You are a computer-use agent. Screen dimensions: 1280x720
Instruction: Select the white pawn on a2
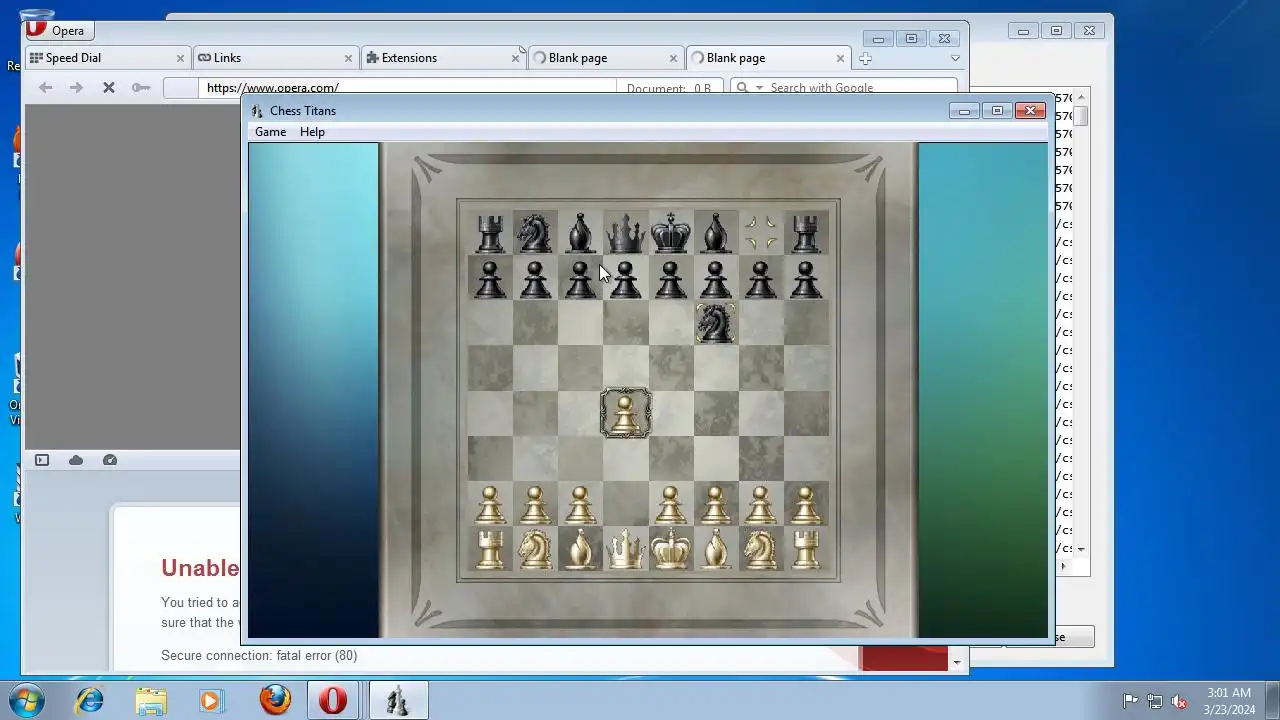coord(490,505)
